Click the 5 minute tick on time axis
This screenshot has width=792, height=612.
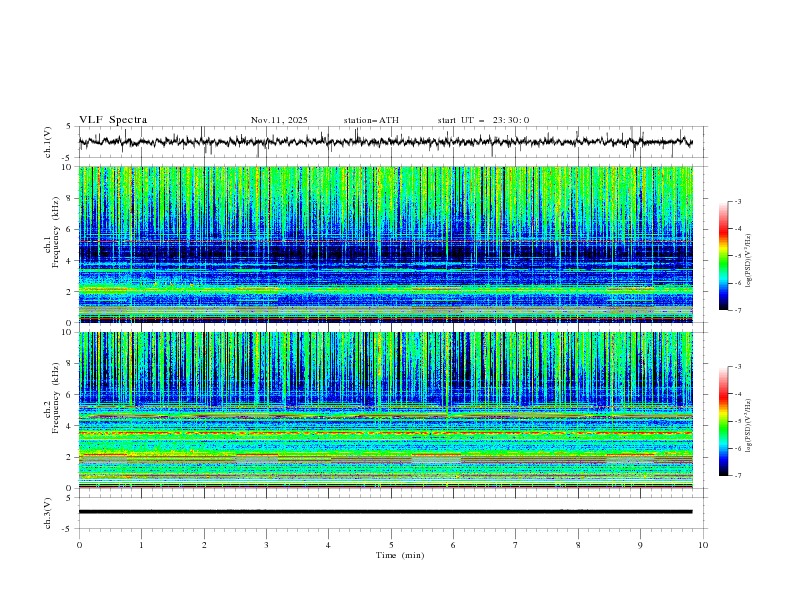(391, 545)
